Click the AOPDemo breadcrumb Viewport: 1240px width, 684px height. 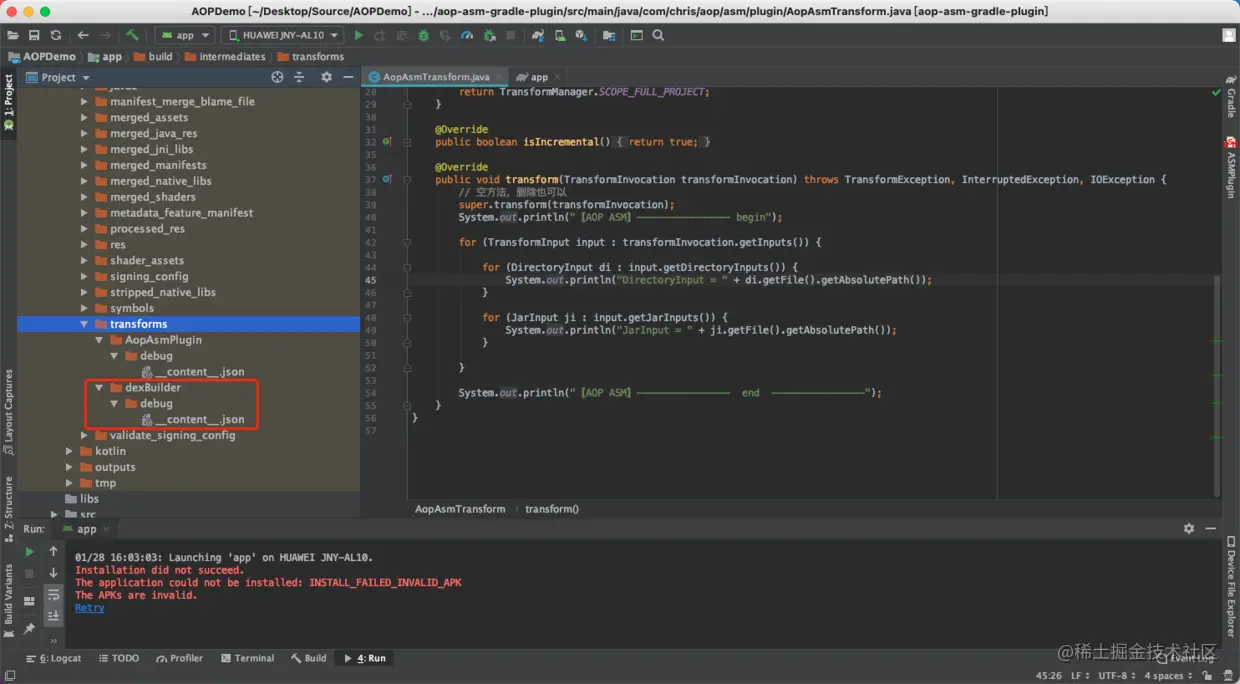(x=42, y=57)
